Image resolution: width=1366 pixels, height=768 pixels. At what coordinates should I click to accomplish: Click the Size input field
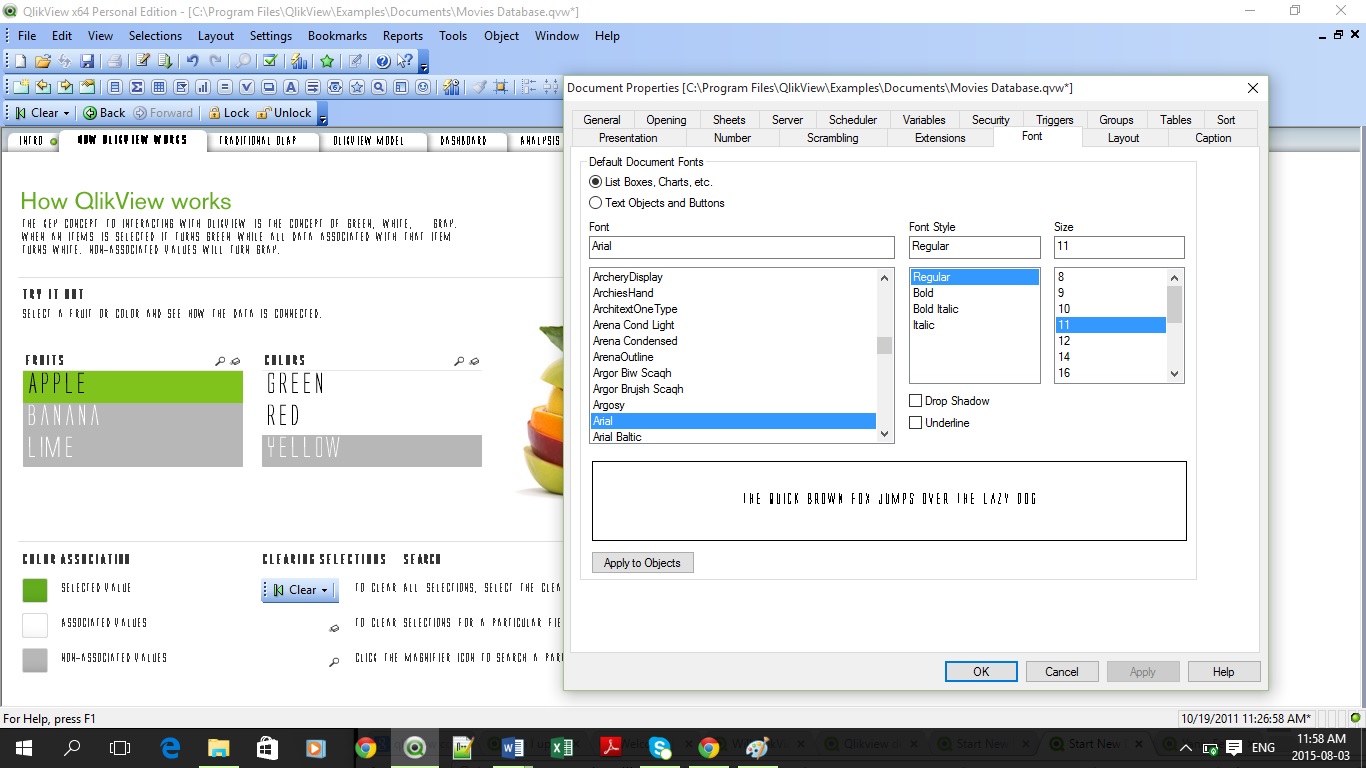[1119, 246]
